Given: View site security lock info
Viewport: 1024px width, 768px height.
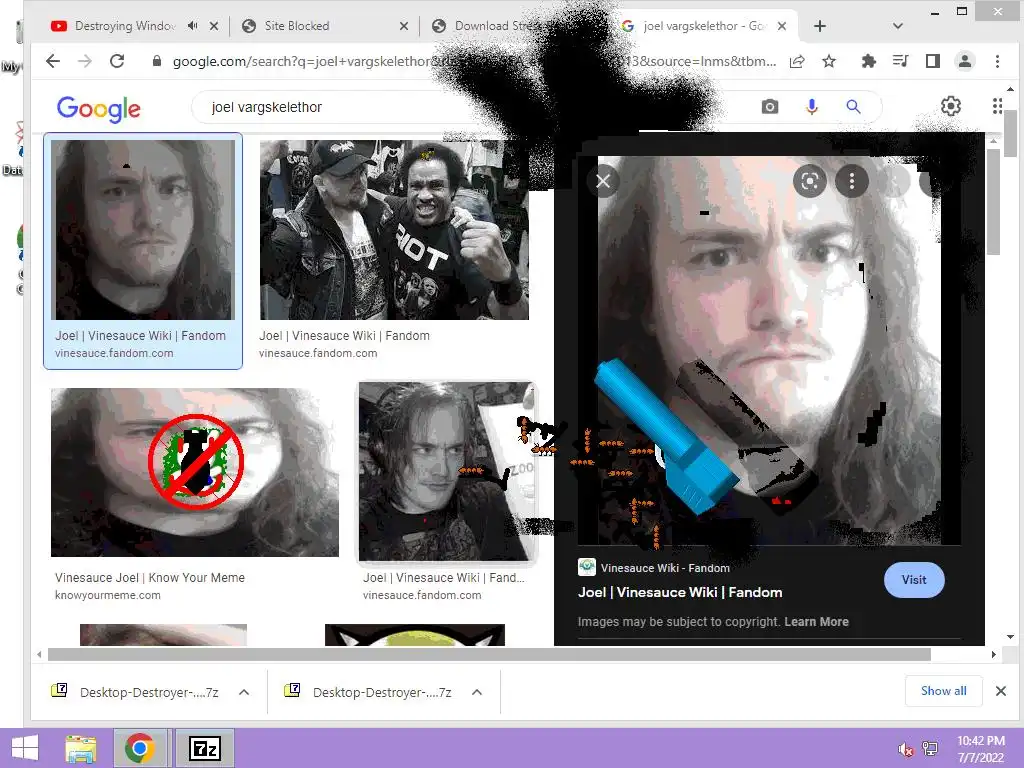Looking at the screenshot, I should tap(157, 61).
